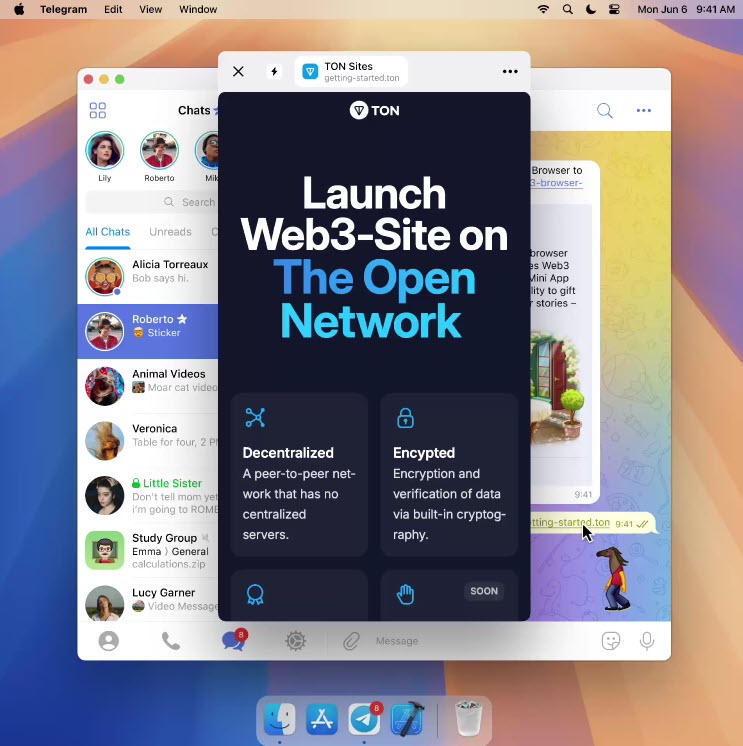Open the sticker and emoji panel icon
This screenshot has width=743, height=746.
click(x=611, y=641)
